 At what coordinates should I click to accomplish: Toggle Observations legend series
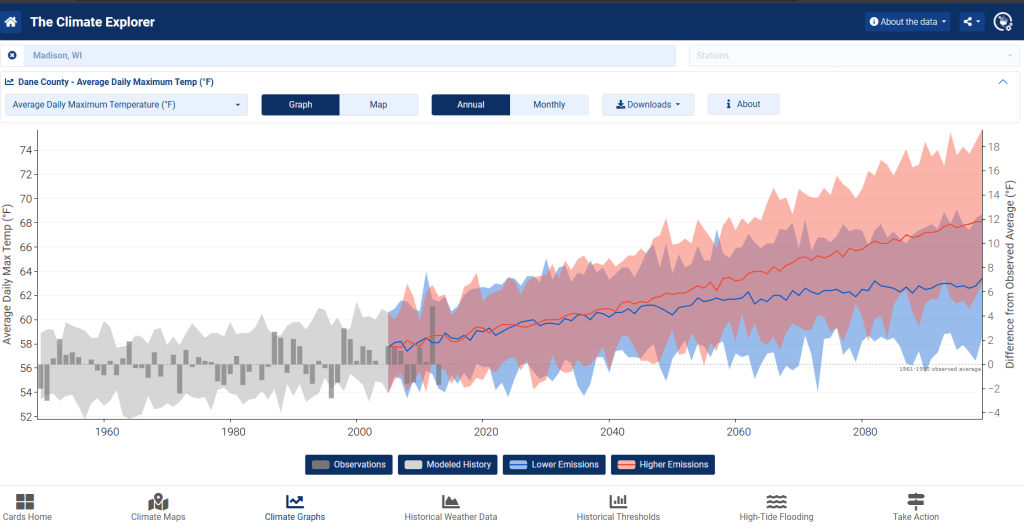point(349,464)
